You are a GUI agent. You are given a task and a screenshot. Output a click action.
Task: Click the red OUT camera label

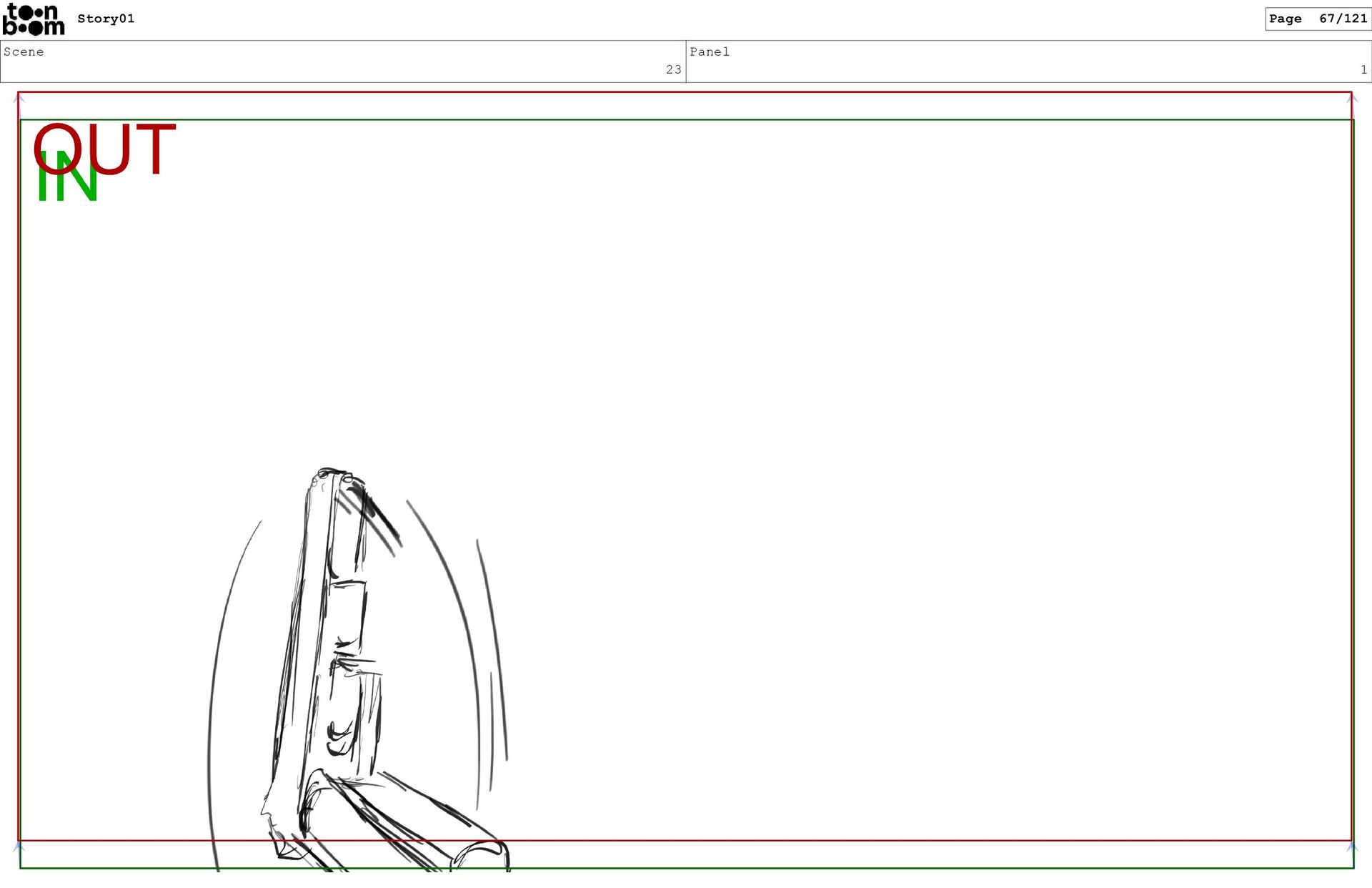(x=105, y=149)
